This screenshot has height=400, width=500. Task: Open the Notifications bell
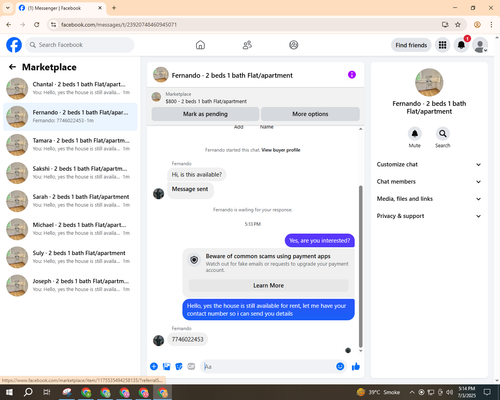[461, 45]
